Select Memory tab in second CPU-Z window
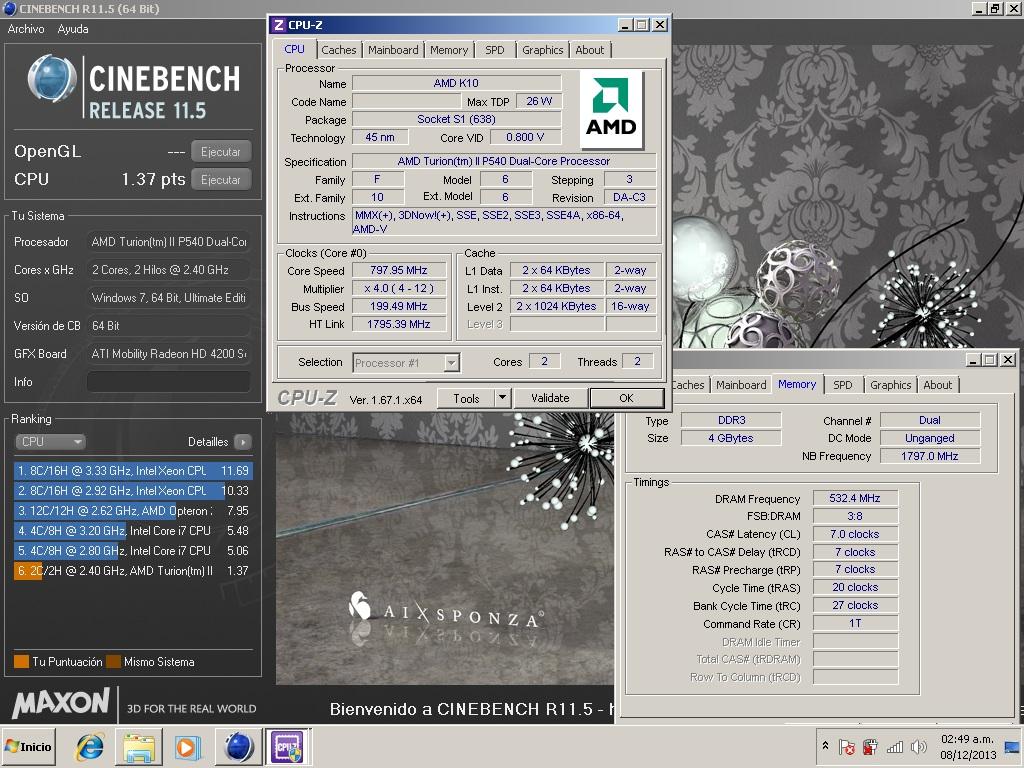The image size is (1024, 768). pos(797,384)
